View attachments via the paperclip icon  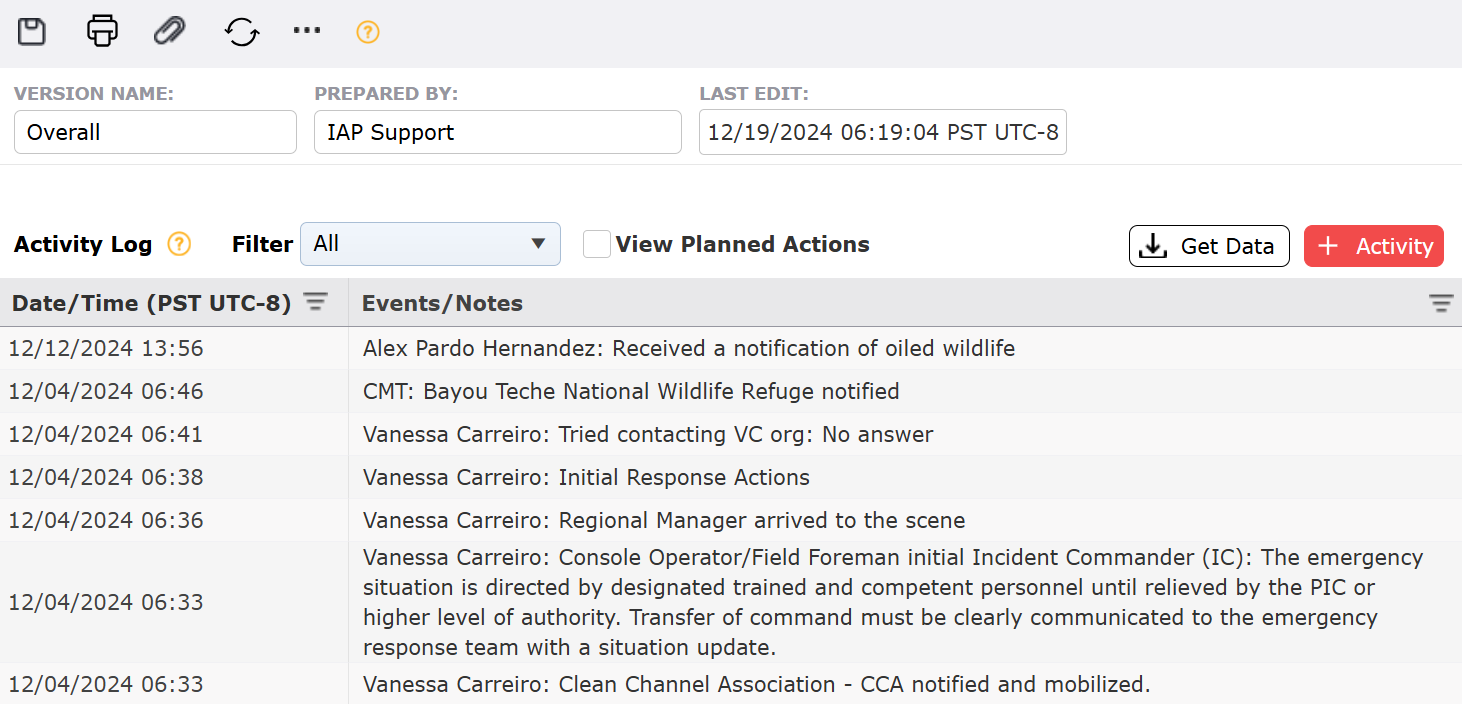[169, 31]
